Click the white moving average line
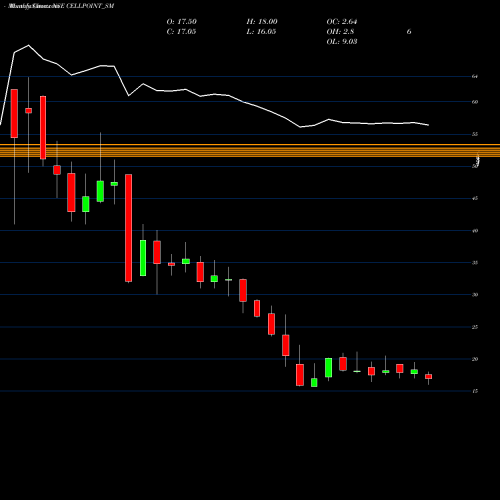The width and height of the screenshot is (500, 500). click(x=214, y=94)
